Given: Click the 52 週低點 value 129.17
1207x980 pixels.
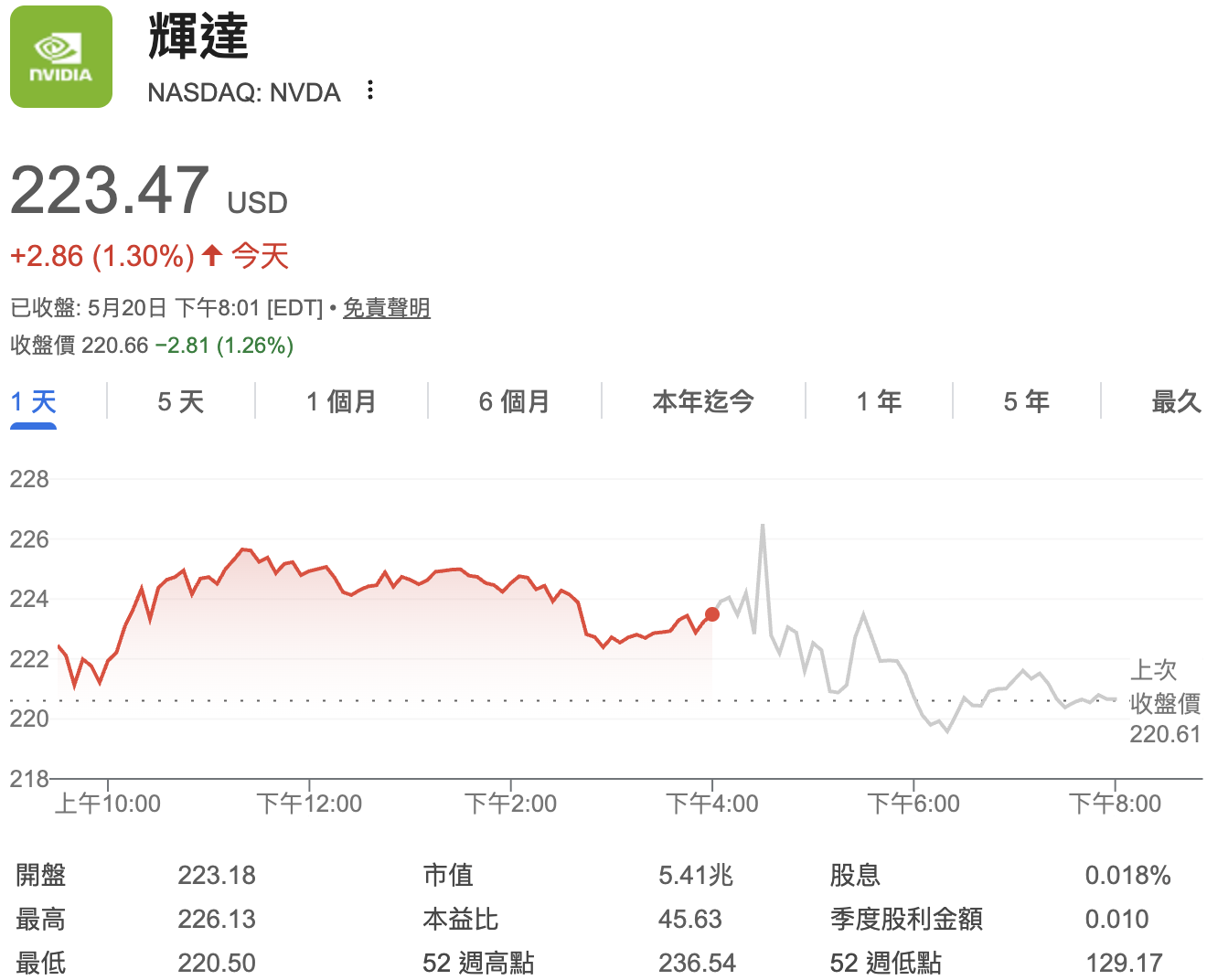Looking at the screenshot, I should (x=1124, y=963).
